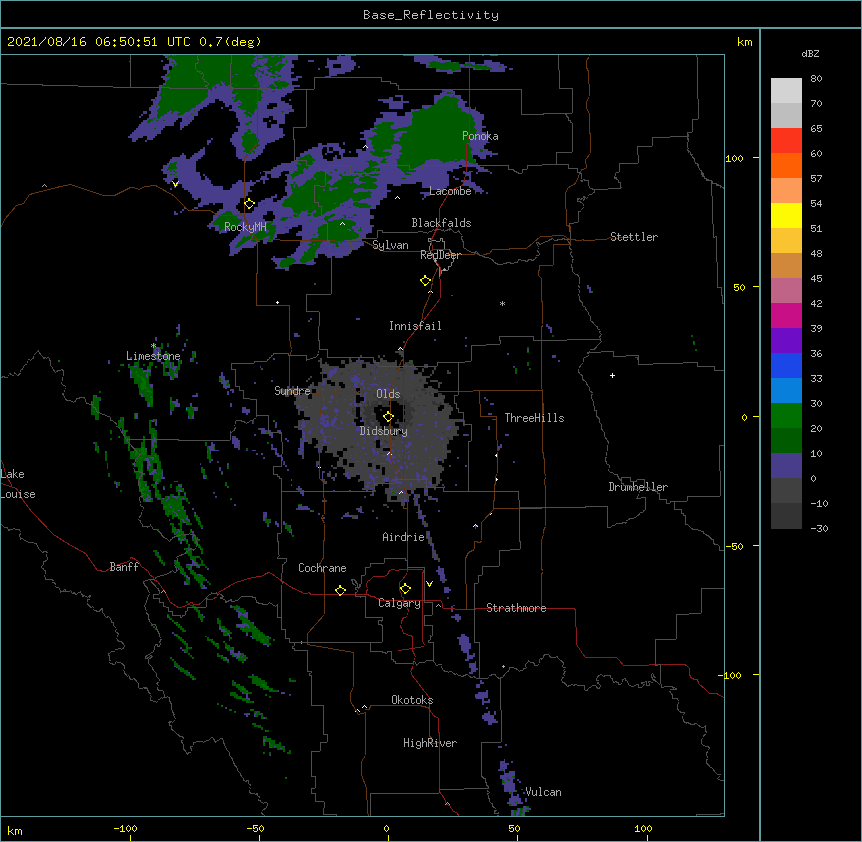
Task: Click the Sylvan label
Action: 390,245
